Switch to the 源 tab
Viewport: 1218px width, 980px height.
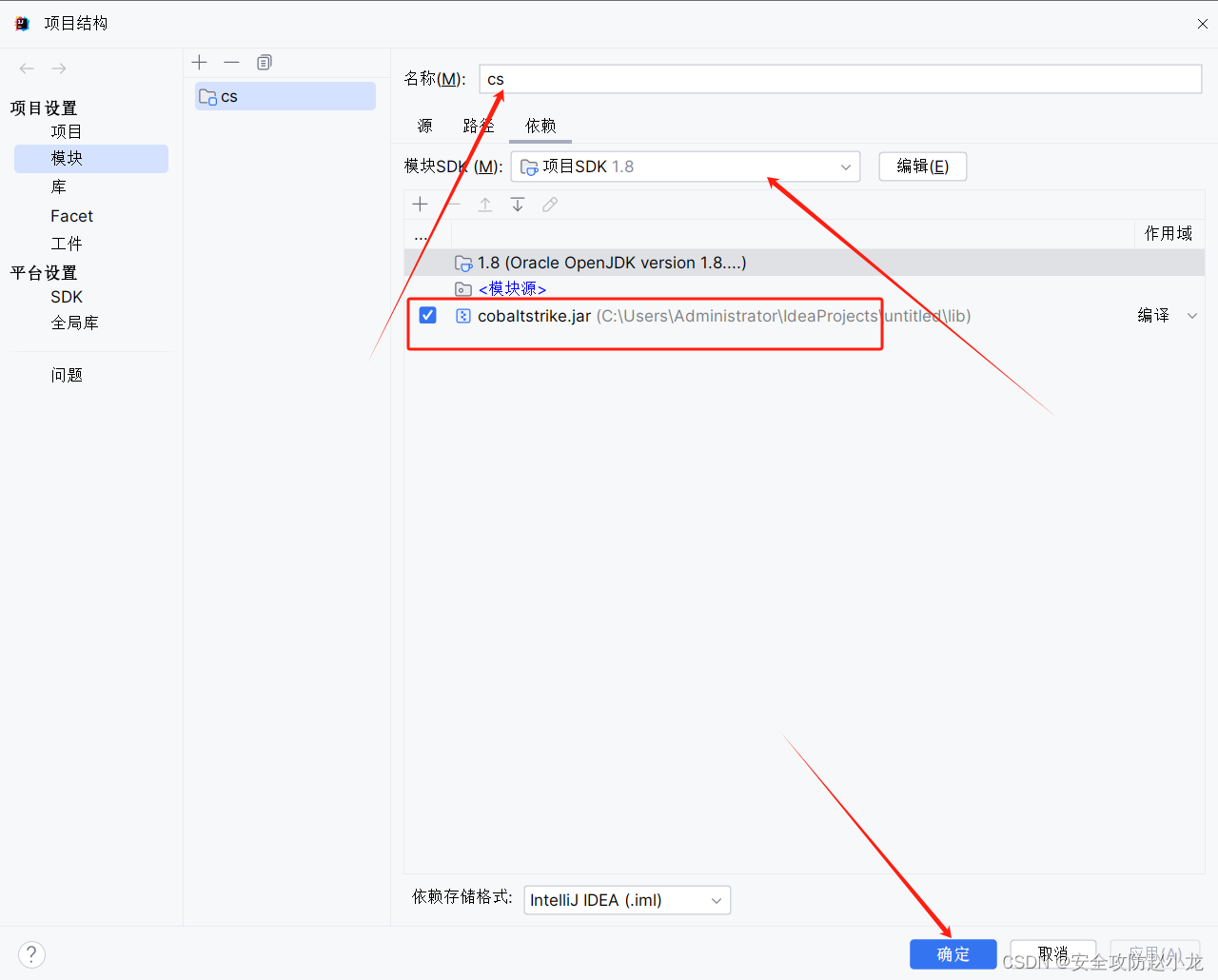point(424,126)
